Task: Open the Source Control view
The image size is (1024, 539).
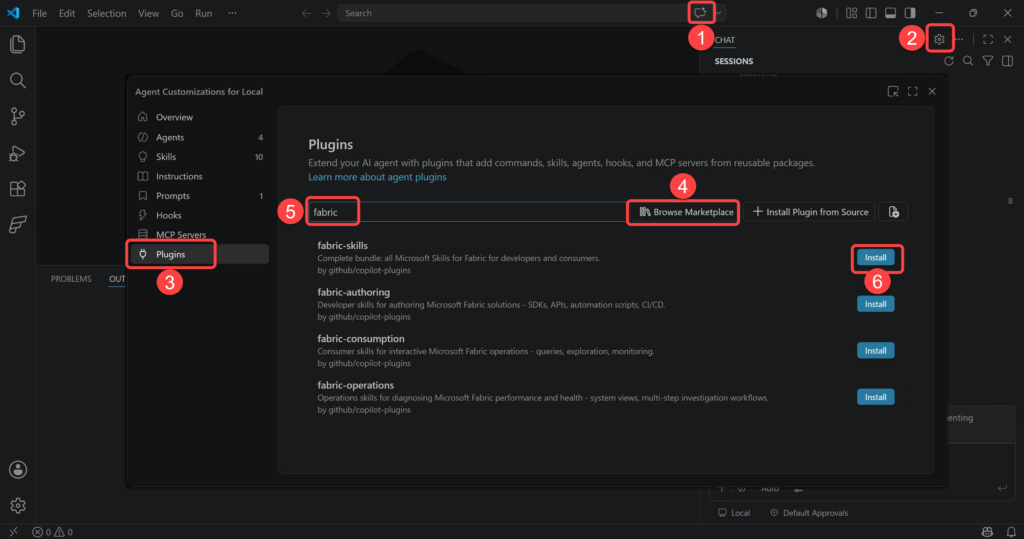Action: [x=18, y=116]
